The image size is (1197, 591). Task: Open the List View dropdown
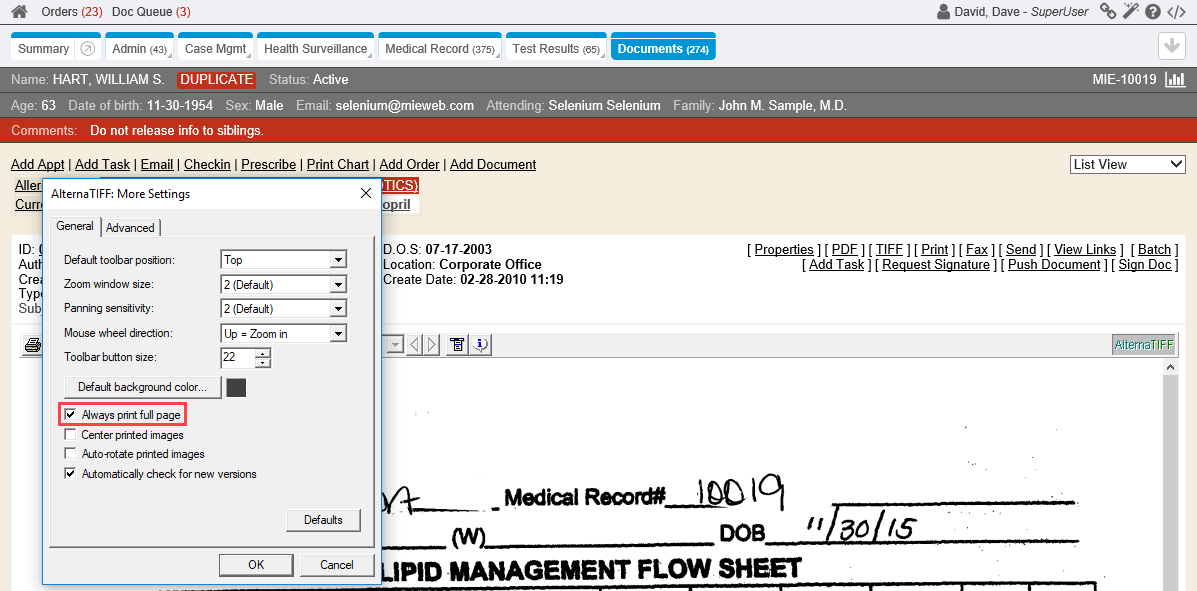click(x=1127, y=164)
